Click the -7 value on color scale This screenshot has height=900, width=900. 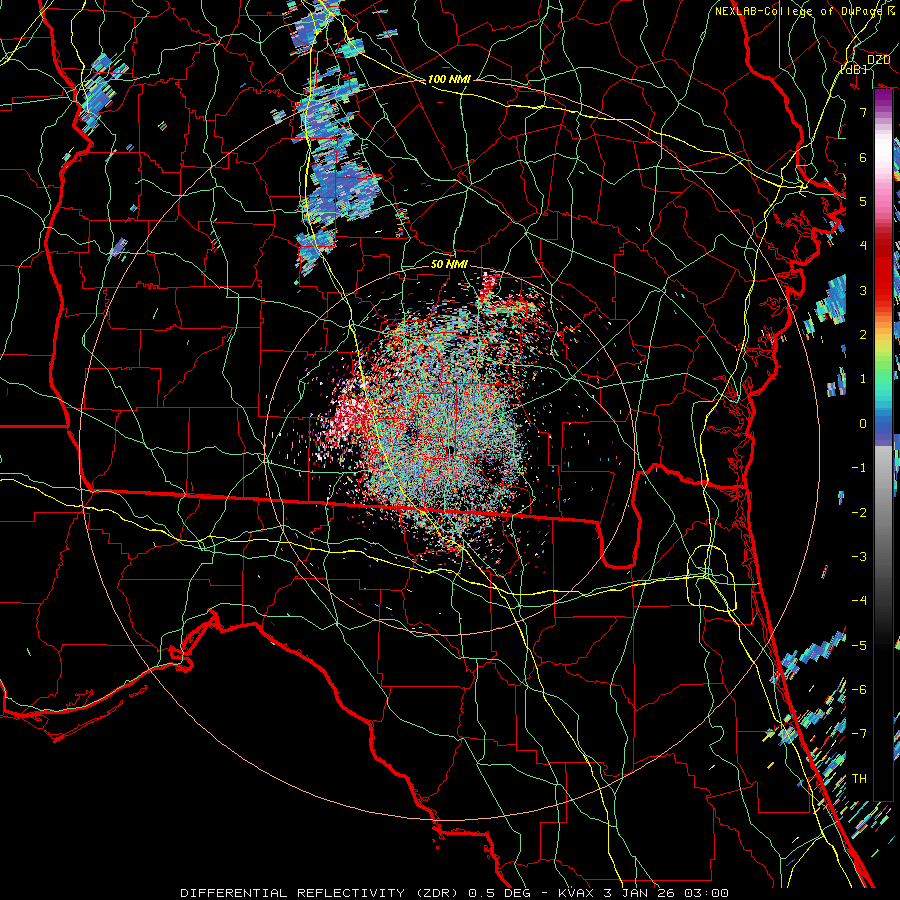point(859,734)
